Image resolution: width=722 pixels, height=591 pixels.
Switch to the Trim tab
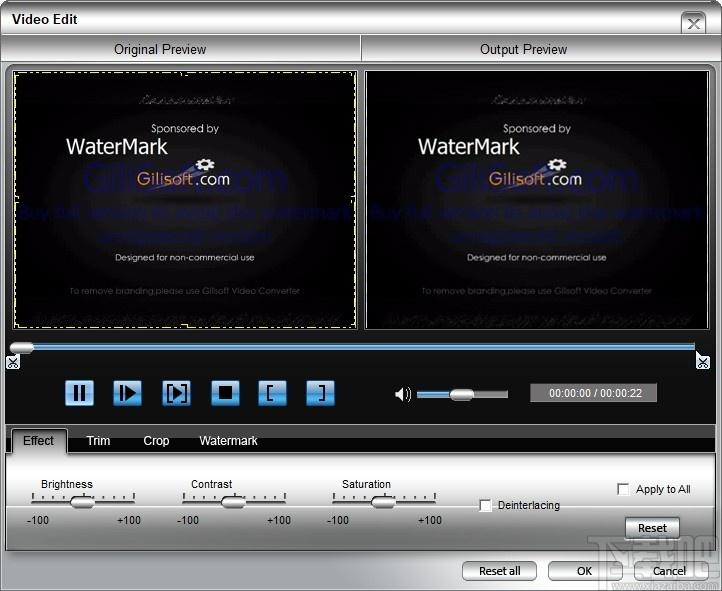(98, 441)
